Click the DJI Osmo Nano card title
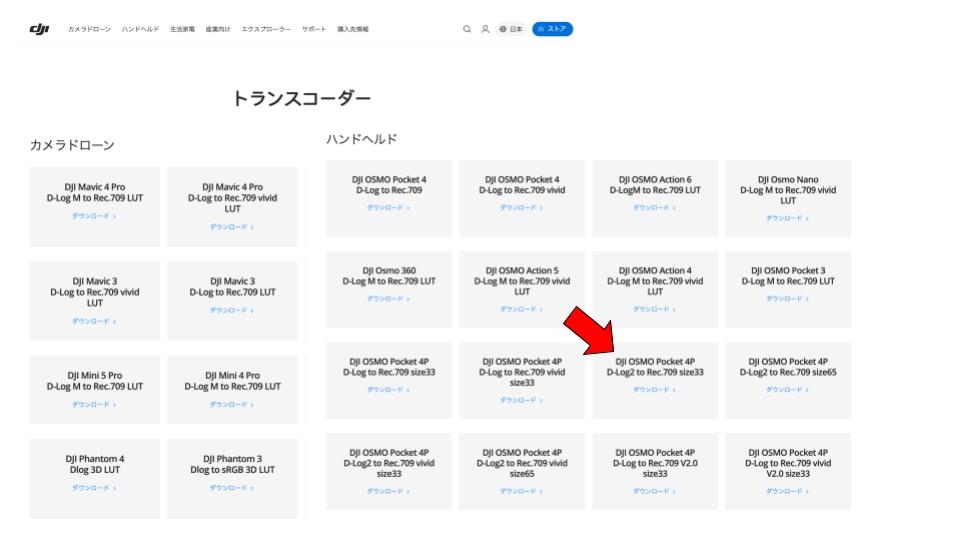The height and width of the screenshot is (540, 960). [788, 190]
